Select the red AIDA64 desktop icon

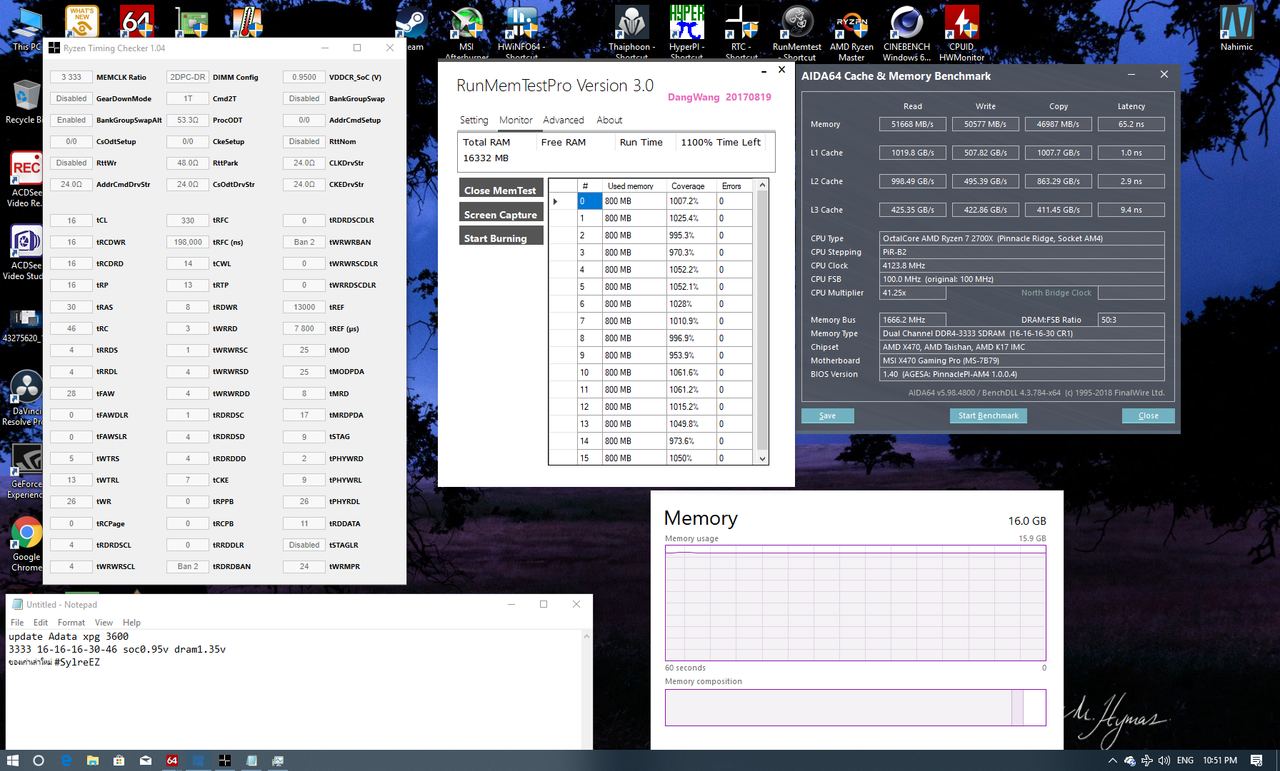137,22
